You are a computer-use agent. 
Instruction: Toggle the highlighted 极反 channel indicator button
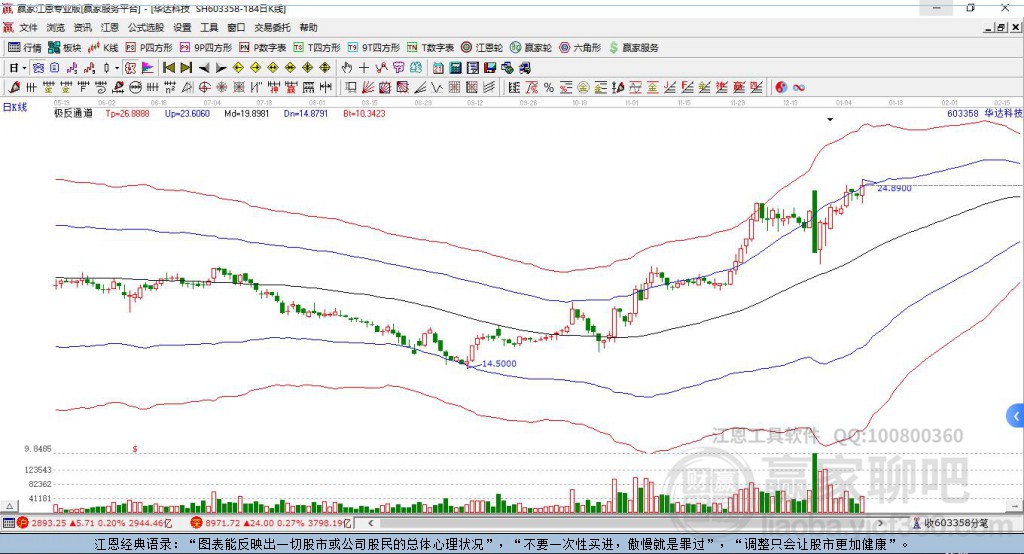tap(131, 68)
